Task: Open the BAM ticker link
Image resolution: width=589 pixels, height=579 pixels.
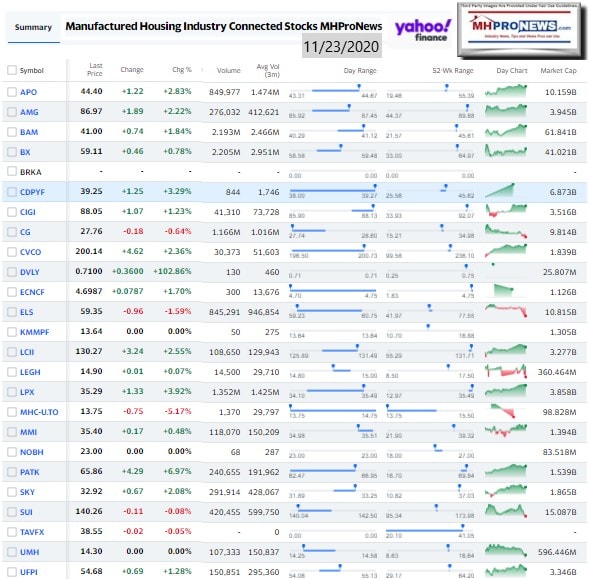Action: click(x=29, y=132)
